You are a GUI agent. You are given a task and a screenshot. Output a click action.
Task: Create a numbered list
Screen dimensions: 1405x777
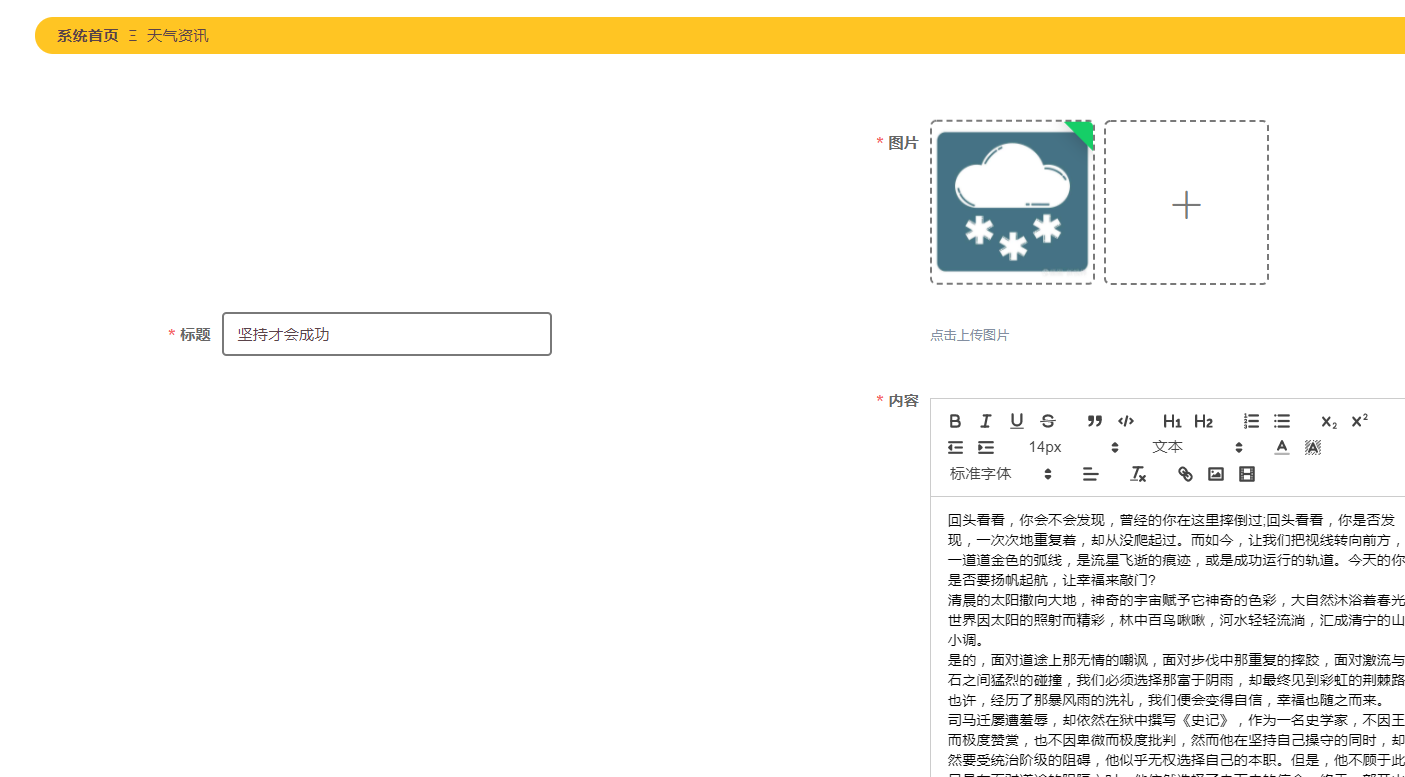click(1251, 421)
